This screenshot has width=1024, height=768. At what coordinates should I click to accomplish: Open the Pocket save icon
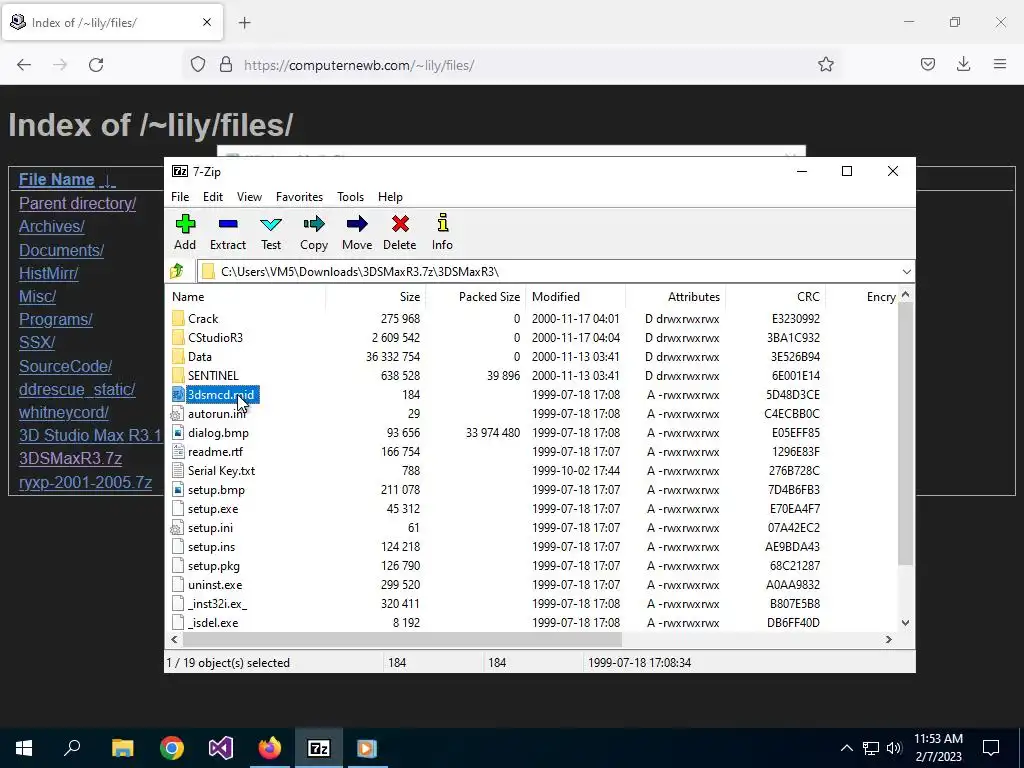927,64
